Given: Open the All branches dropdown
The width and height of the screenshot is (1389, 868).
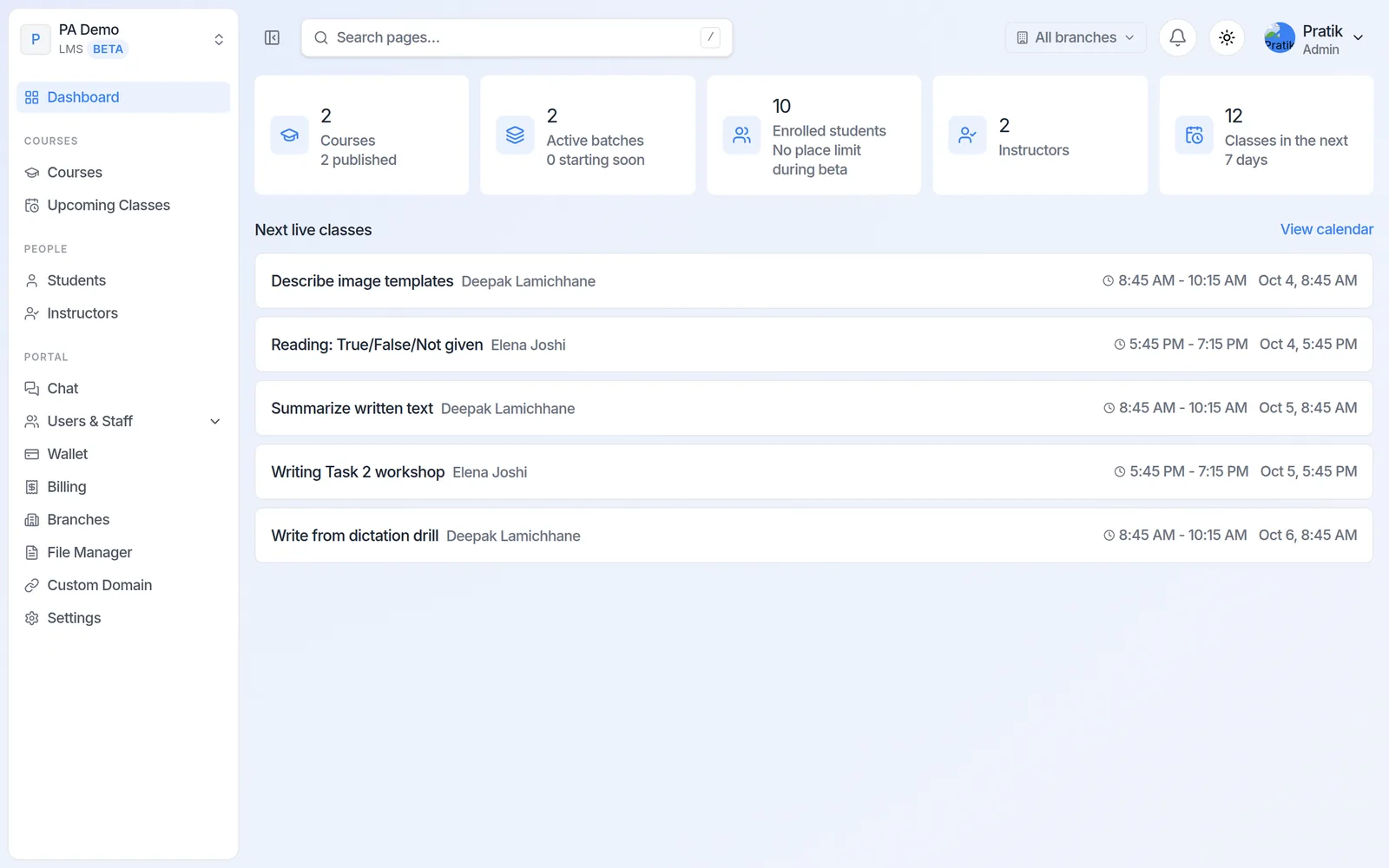Looking at the screenshot, I should [x=1076, y=37].
